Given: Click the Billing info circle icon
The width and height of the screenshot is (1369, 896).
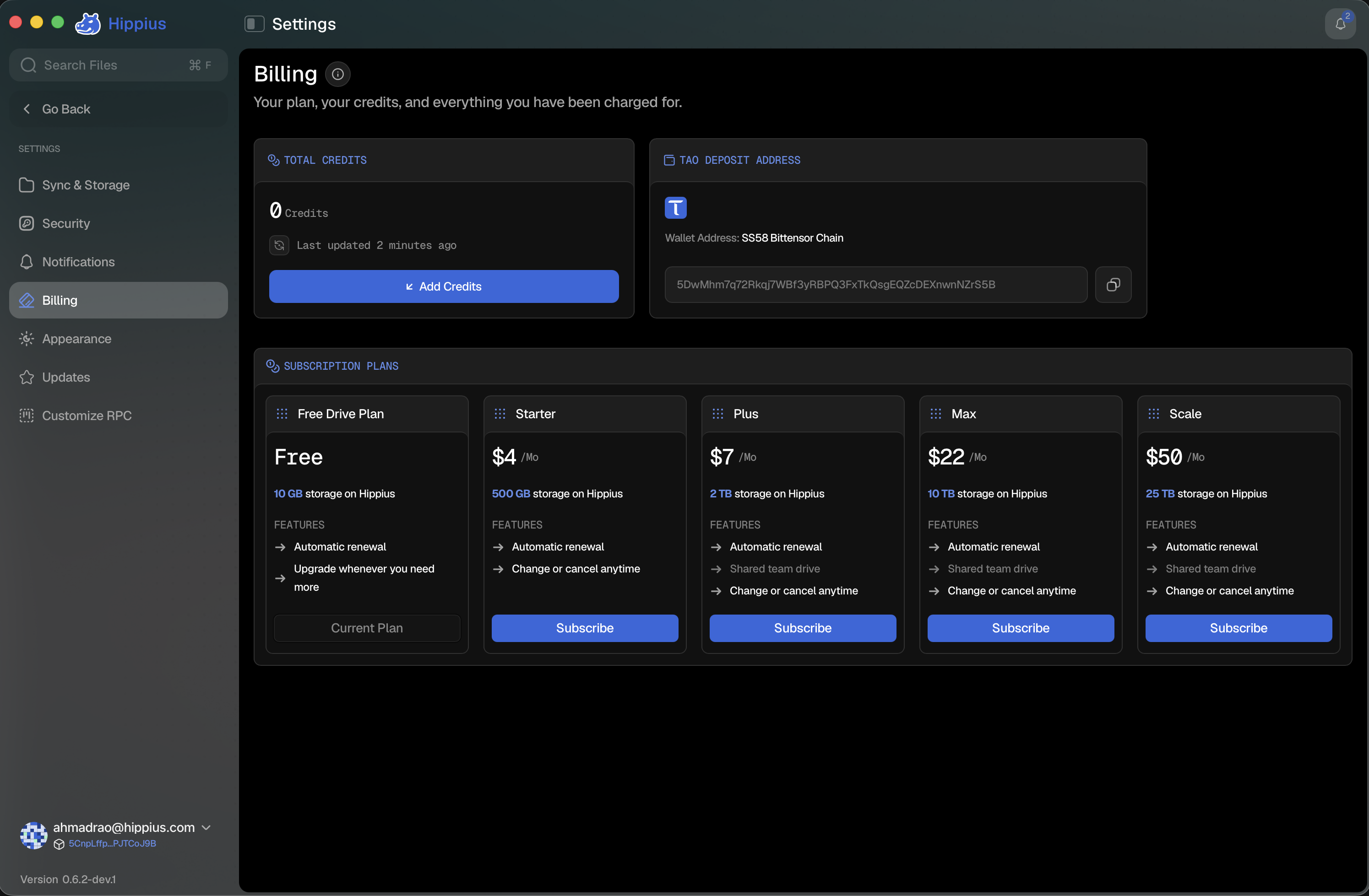Looking at the screenshot, I should (337, 74).
